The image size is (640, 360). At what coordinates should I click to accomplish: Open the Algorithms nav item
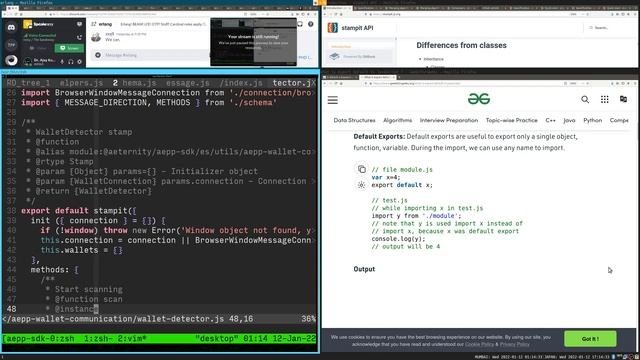pos(398,120)
